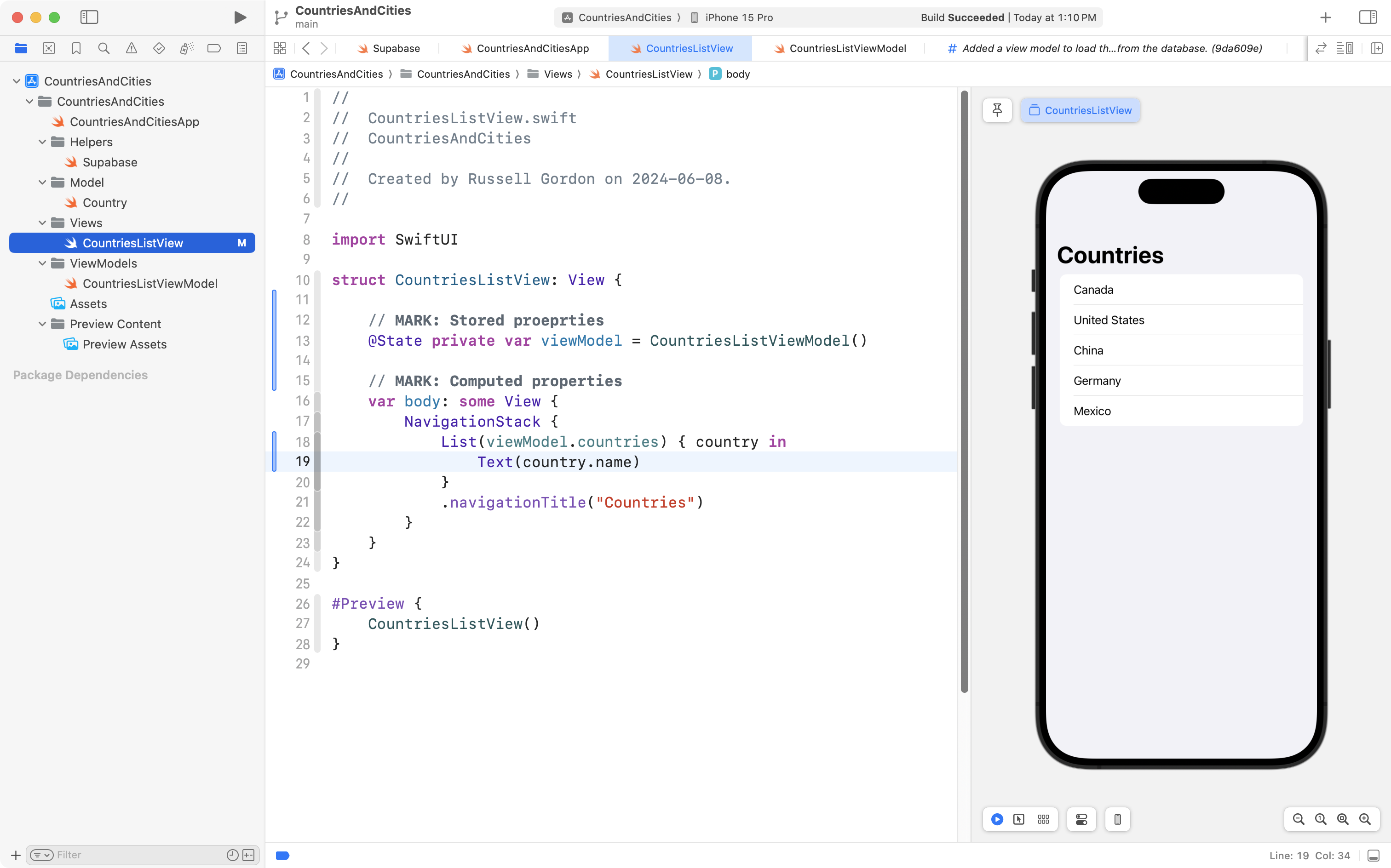
Task: Toggle the bottom debug area
Action: click(x=1373, y=856)
